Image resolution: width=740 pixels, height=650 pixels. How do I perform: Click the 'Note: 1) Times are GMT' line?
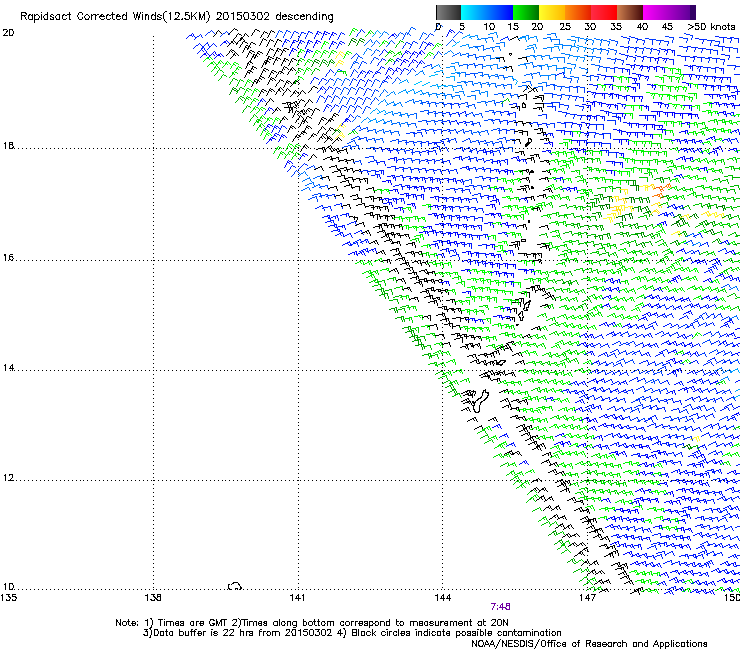coord(311,623)
